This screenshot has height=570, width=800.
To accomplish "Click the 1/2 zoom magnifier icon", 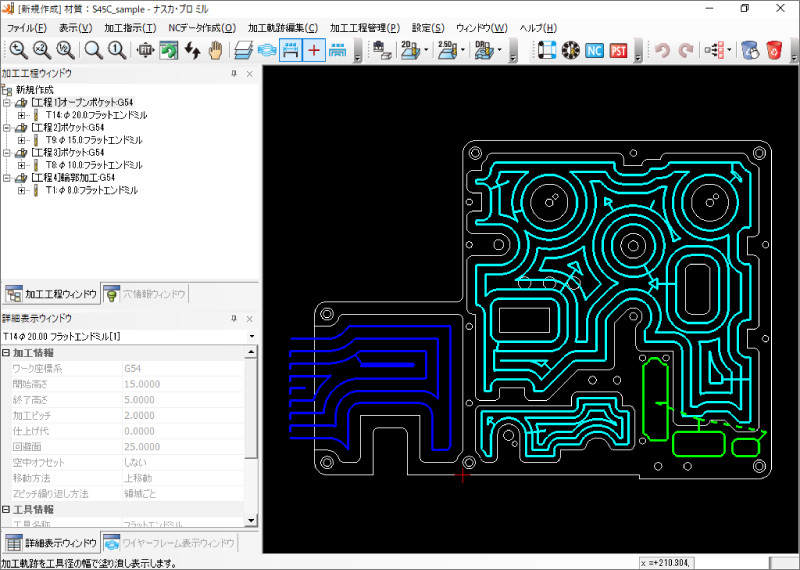I will pyautogui.click(x=66, y=50).
